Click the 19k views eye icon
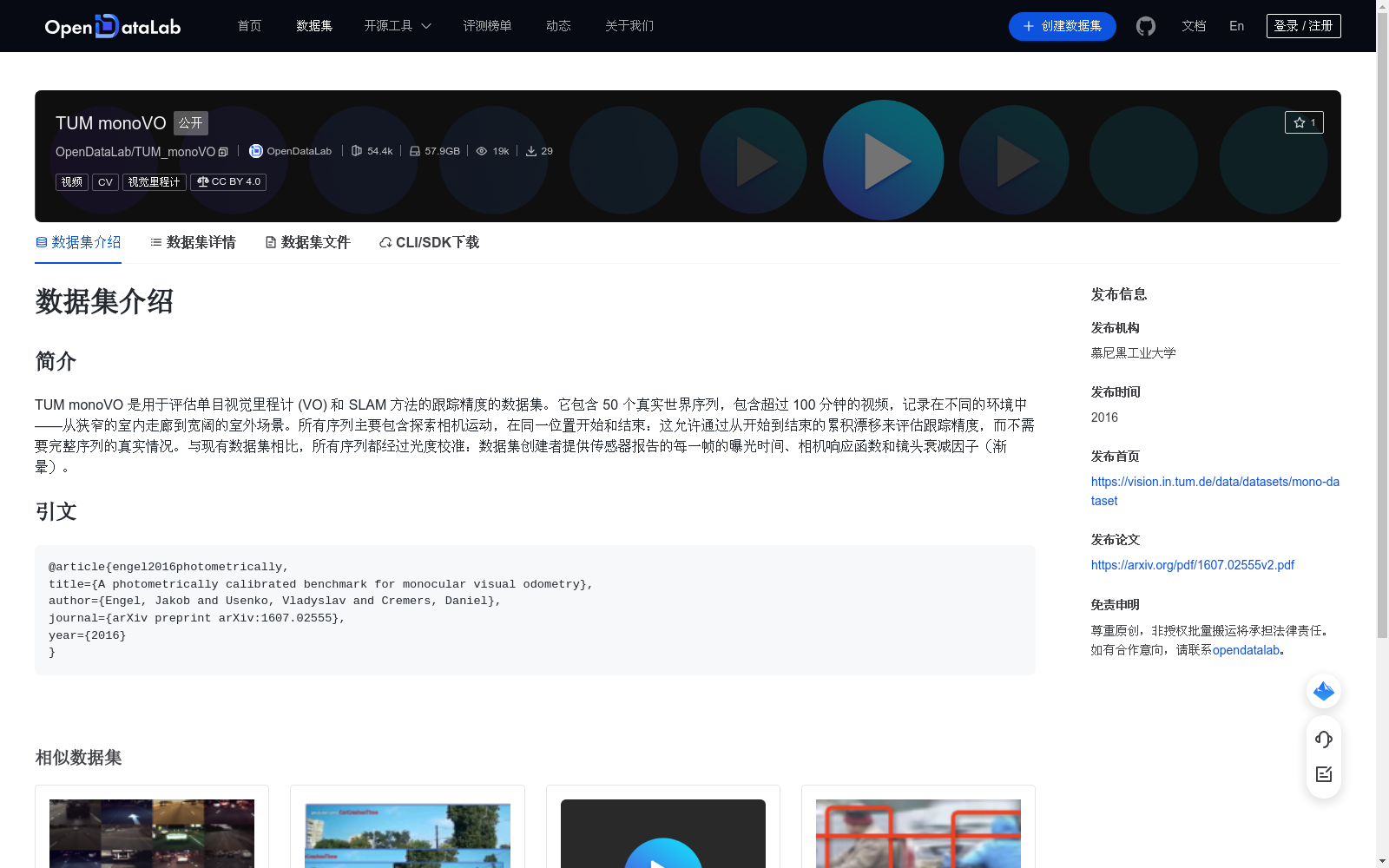This screenshot has height=868, width=1389. click(x=482, y=151)
